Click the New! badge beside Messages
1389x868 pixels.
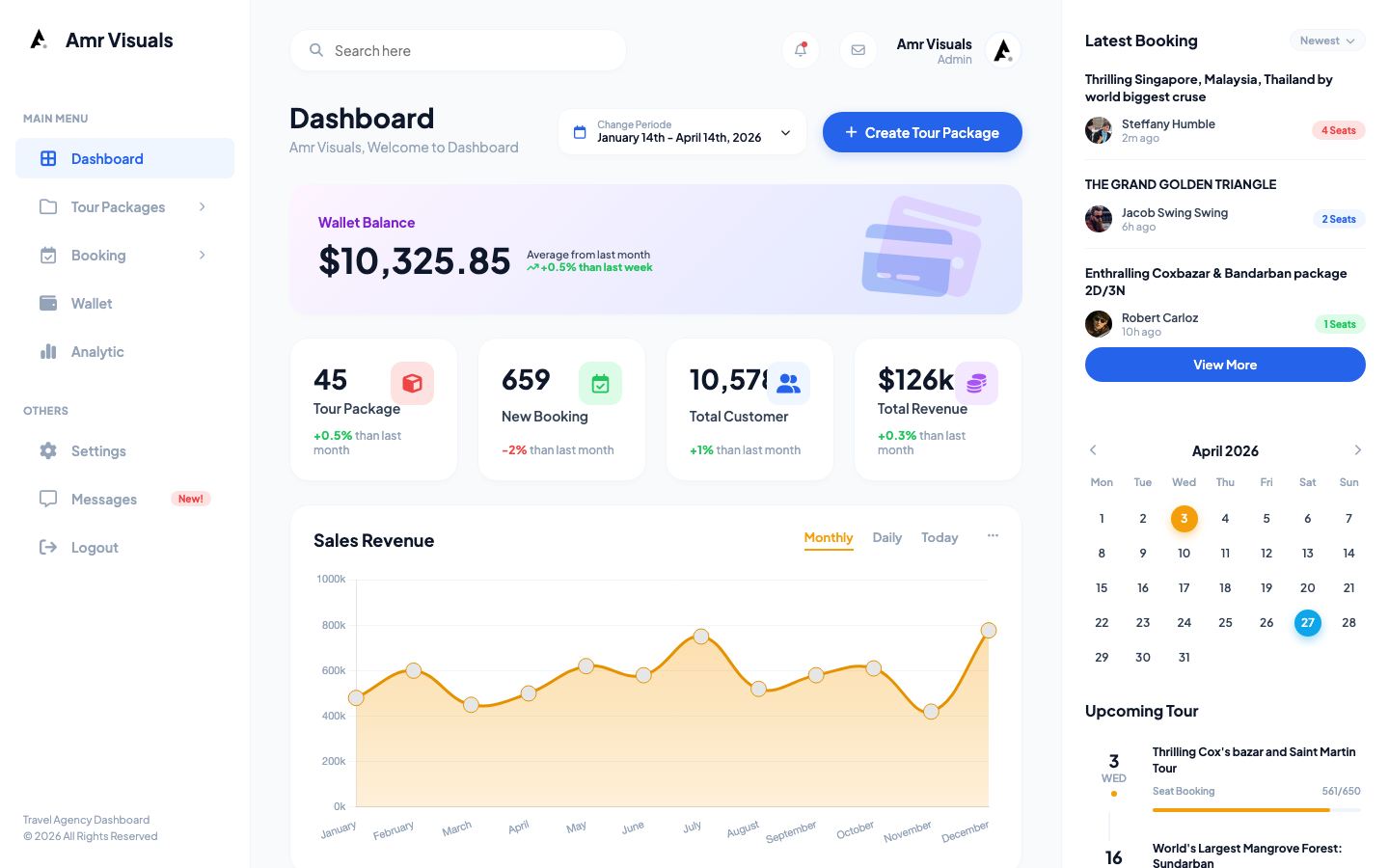pos(191,499)
